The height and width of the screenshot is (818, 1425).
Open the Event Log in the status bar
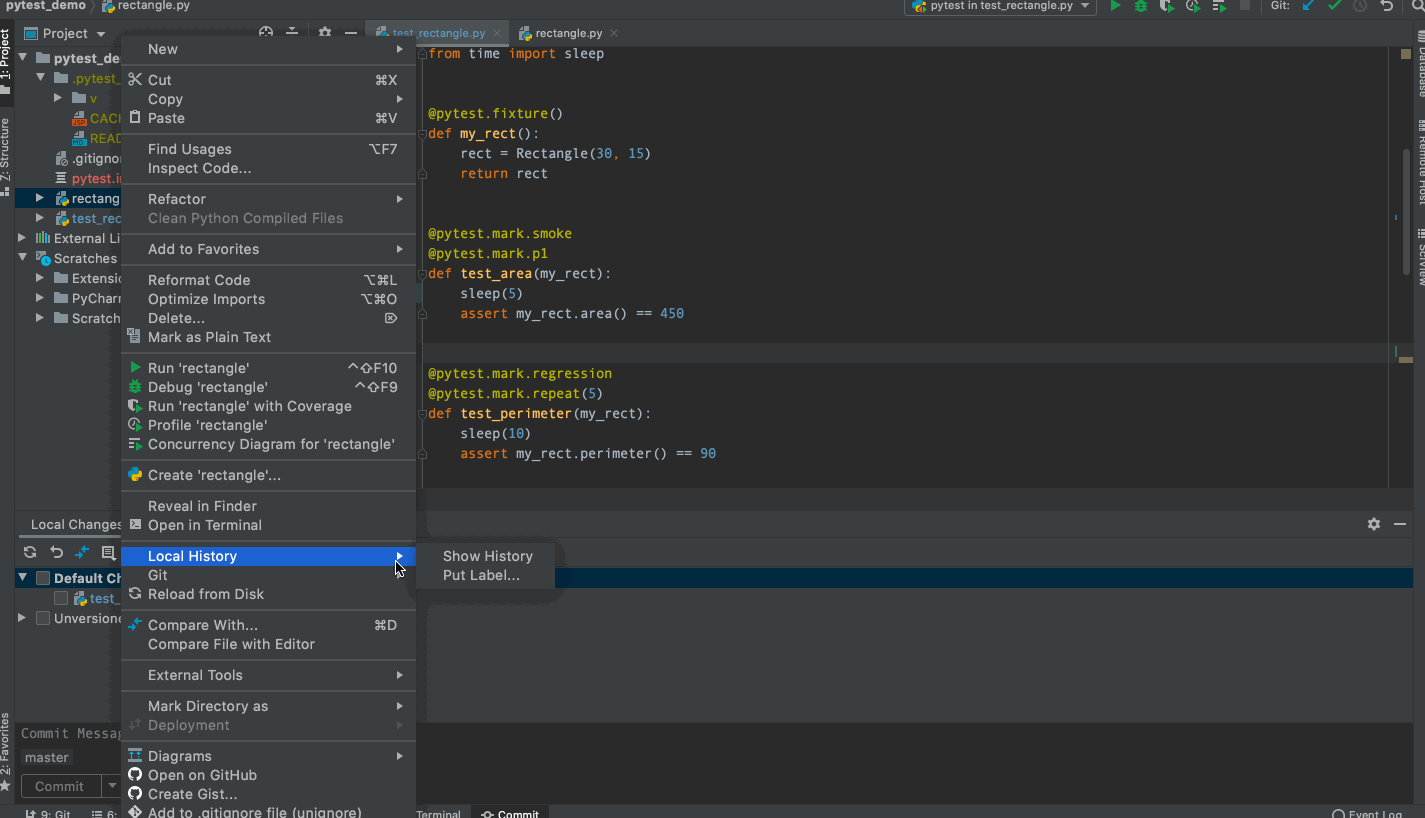(1368, 813)
